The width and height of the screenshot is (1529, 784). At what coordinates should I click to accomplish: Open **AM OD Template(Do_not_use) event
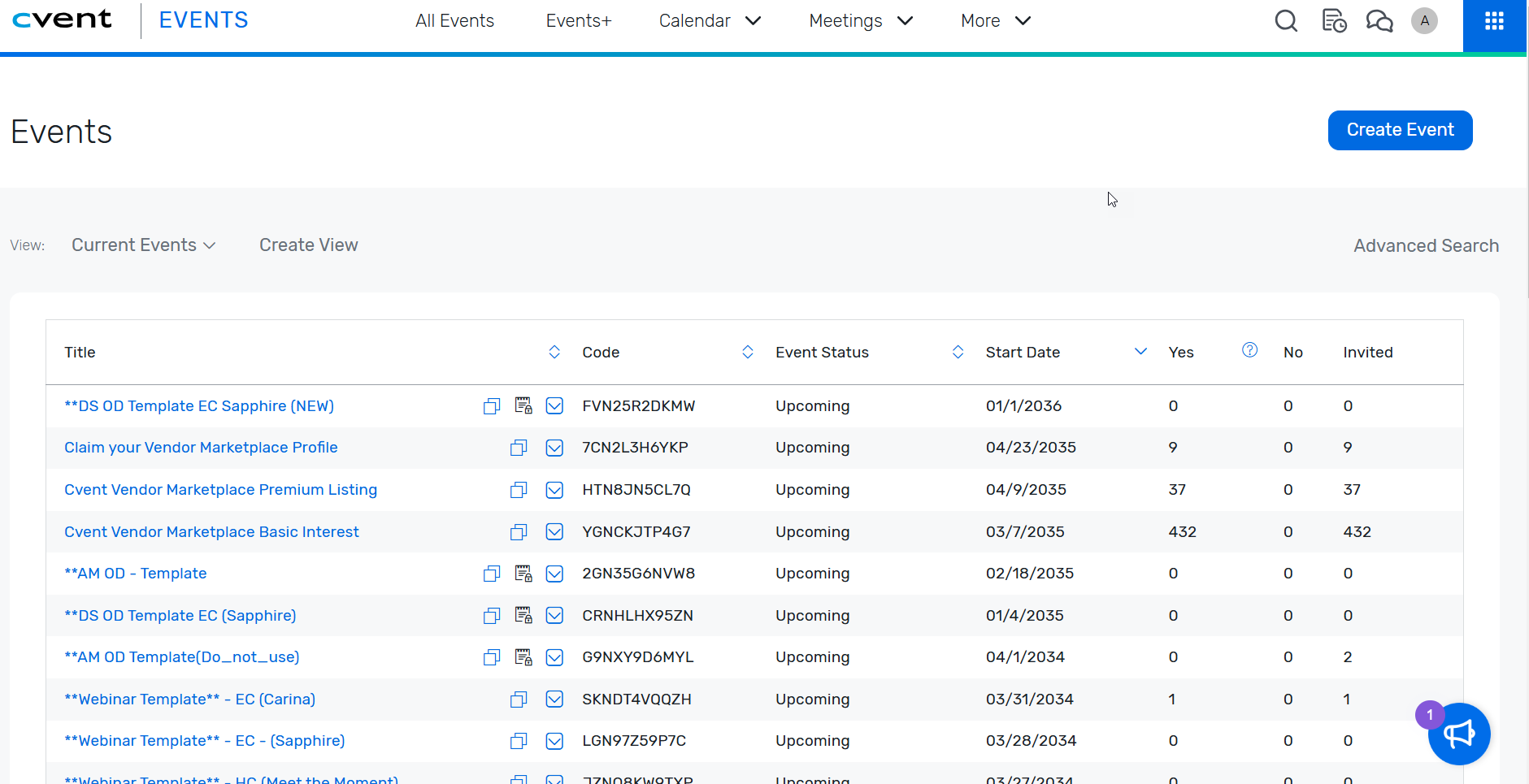click(x=181, y=656)
